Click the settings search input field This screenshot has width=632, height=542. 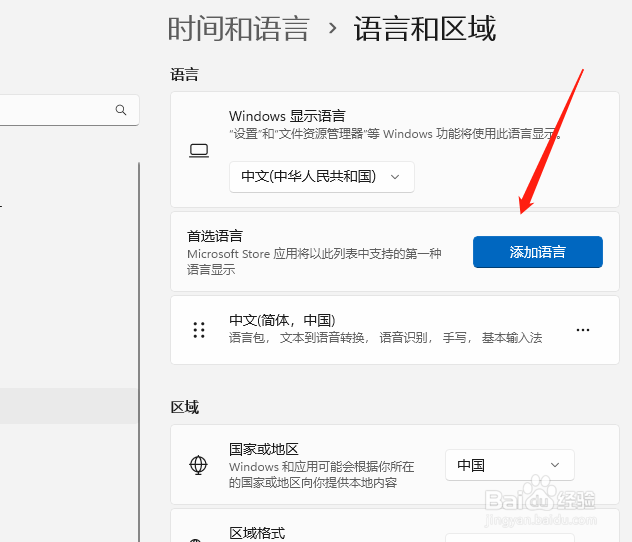point(67,110)
